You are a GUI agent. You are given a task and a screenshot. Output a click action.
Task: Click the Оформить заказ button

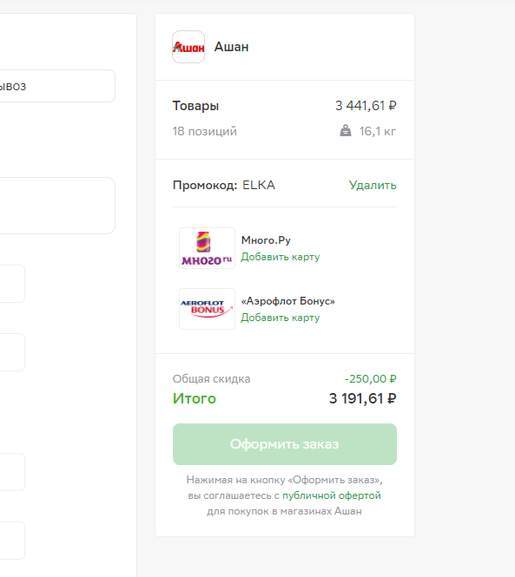[285, 444]
